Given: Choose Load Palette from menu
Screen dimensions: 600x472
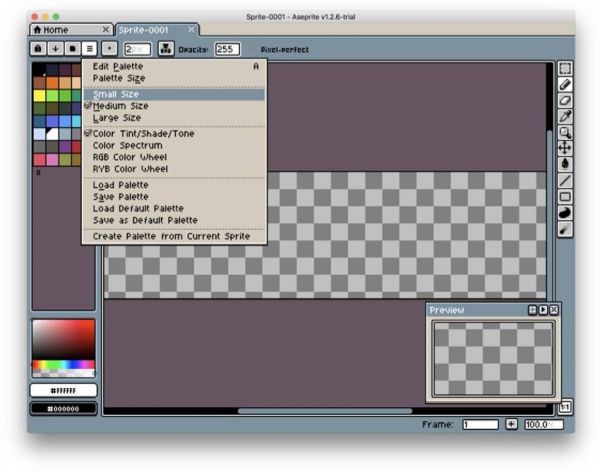Looking at the screenshot, I should pyautogui.click(x=120, y=185).
